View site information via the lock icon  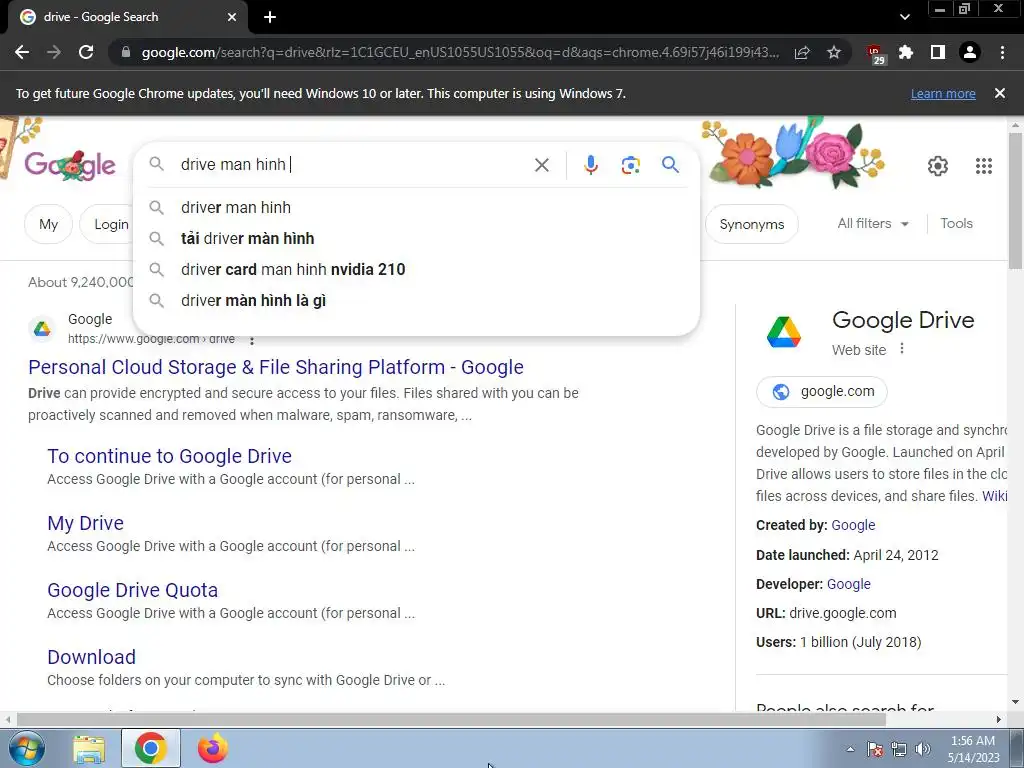point(126,52)
